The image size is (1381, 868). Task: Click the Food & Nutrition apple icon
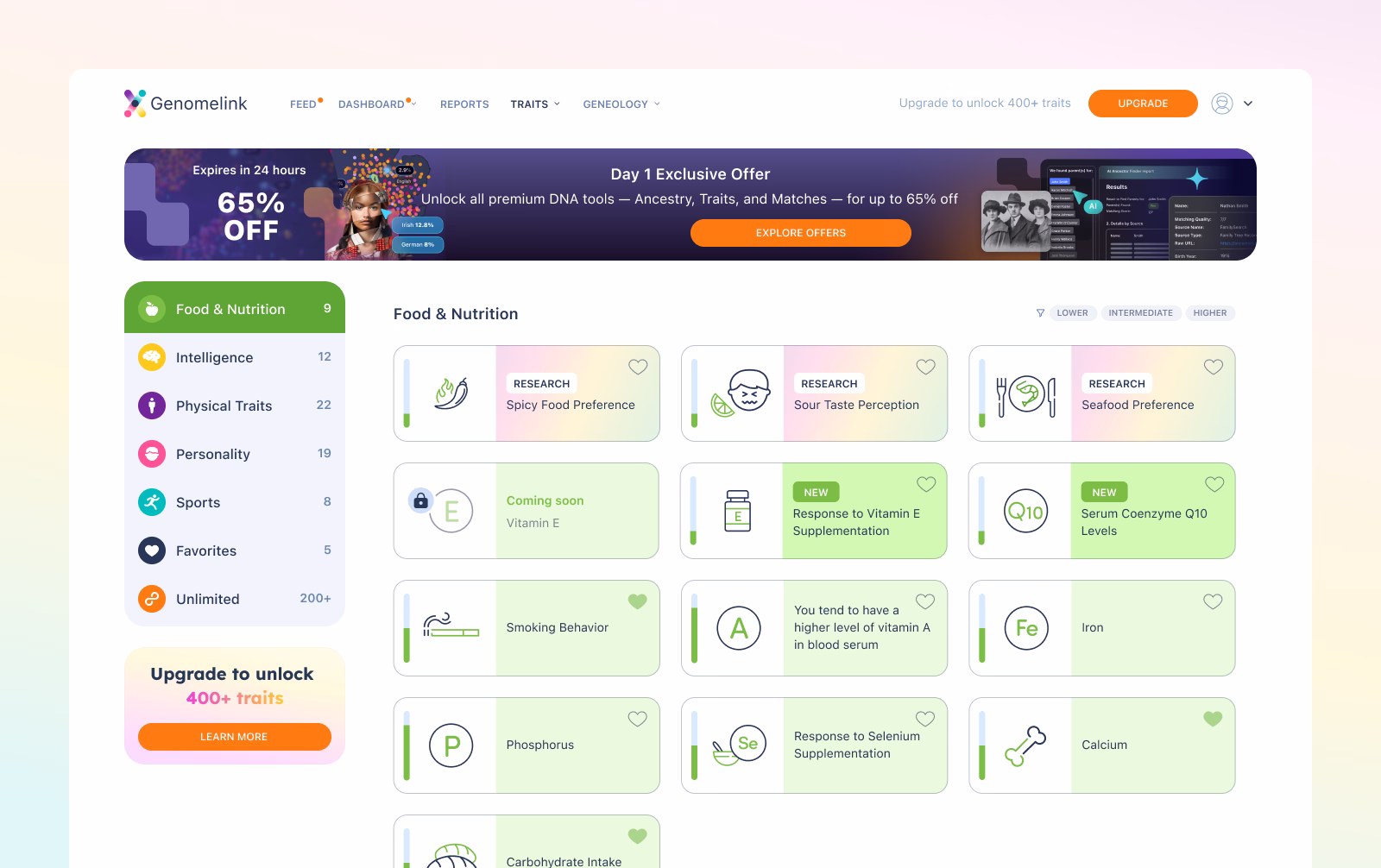pos(152,309)
